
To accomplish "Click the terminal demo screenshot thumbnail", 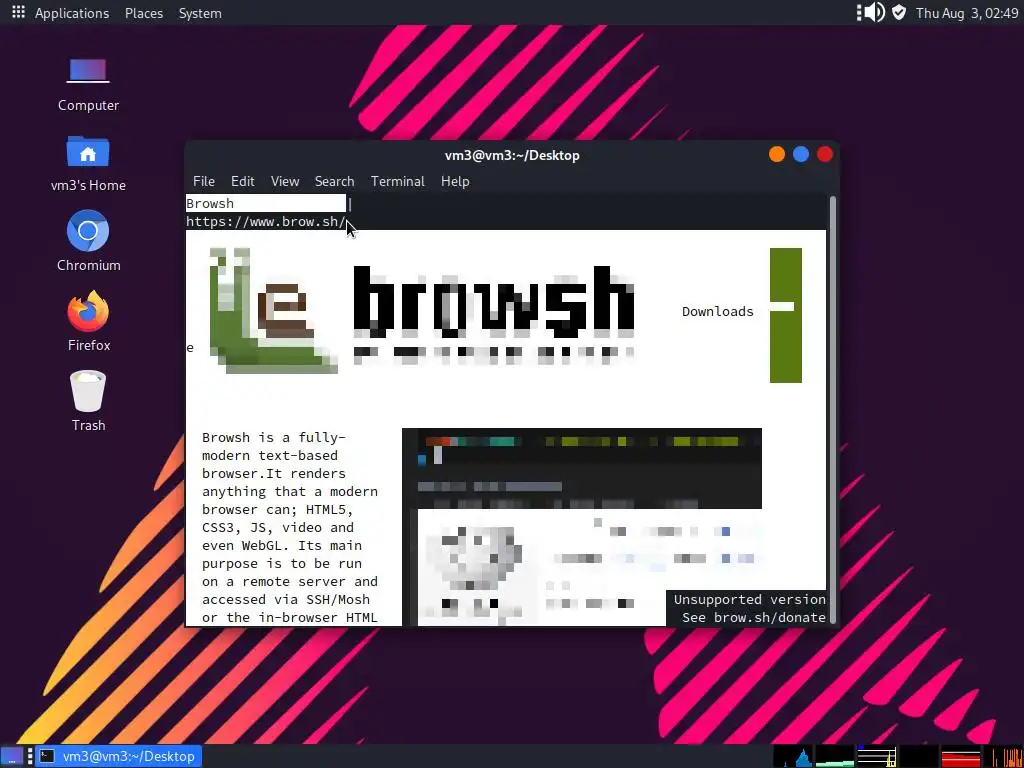I will (x=581, y=527).
